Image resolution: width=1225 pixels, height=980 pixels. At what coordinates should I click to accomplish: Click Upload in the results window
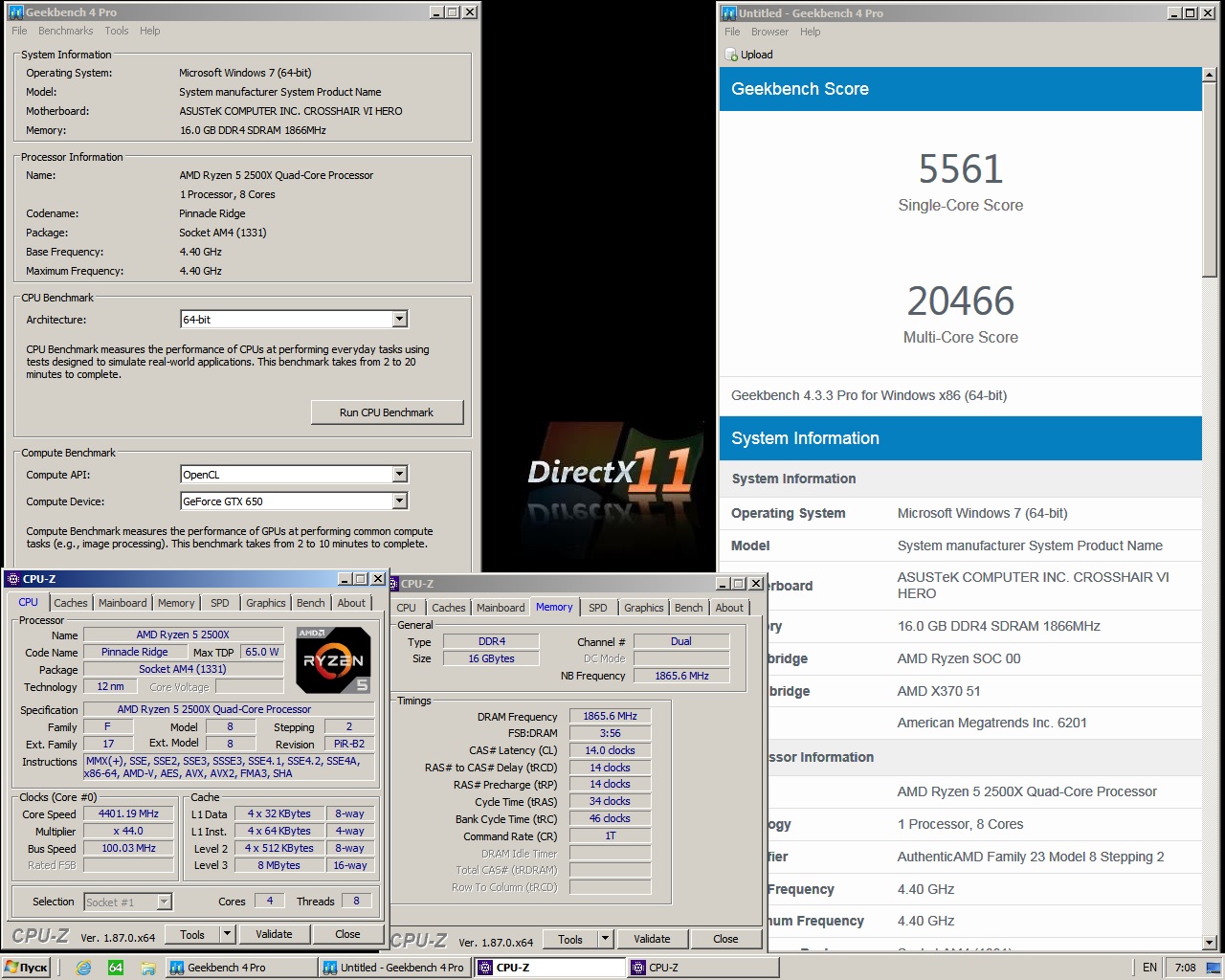[x=749, y=55]
